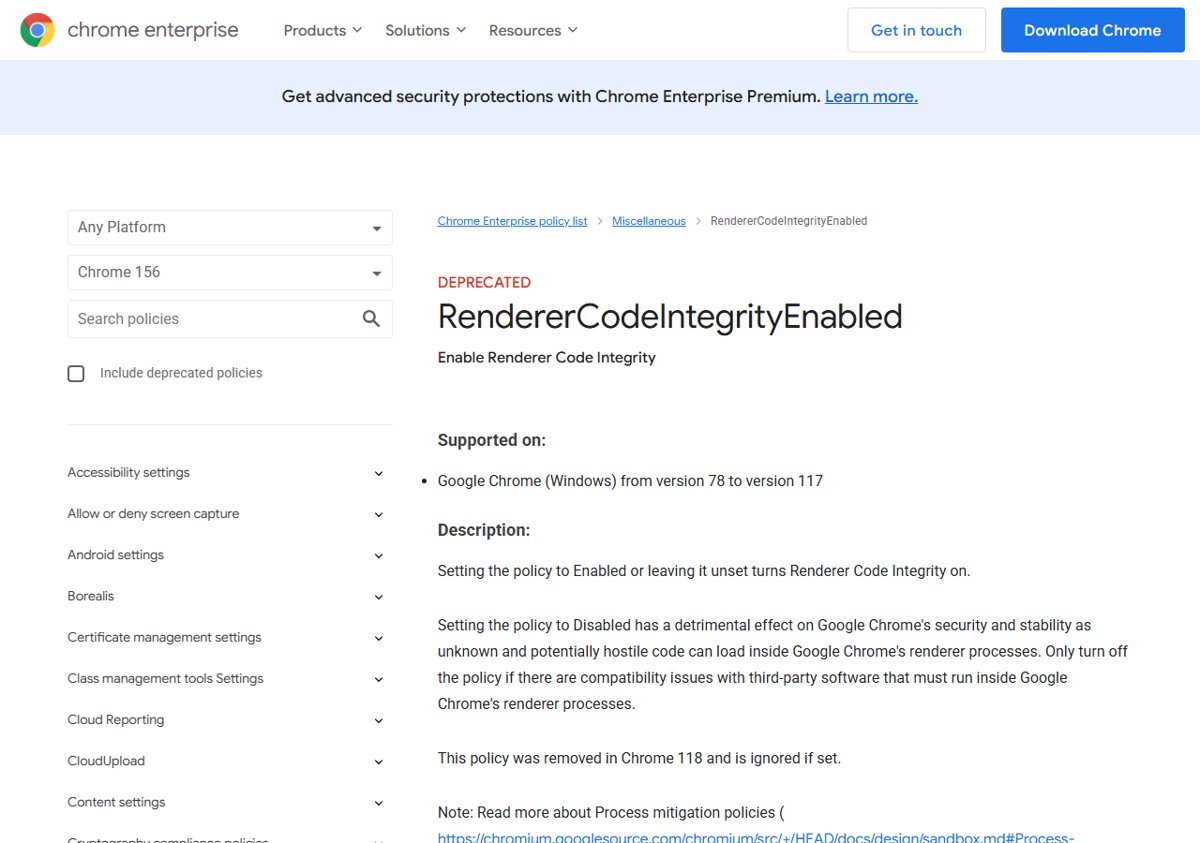Click the Chrome Enterprise logo icon
The image size is (1200, 843).
point(37,30)
